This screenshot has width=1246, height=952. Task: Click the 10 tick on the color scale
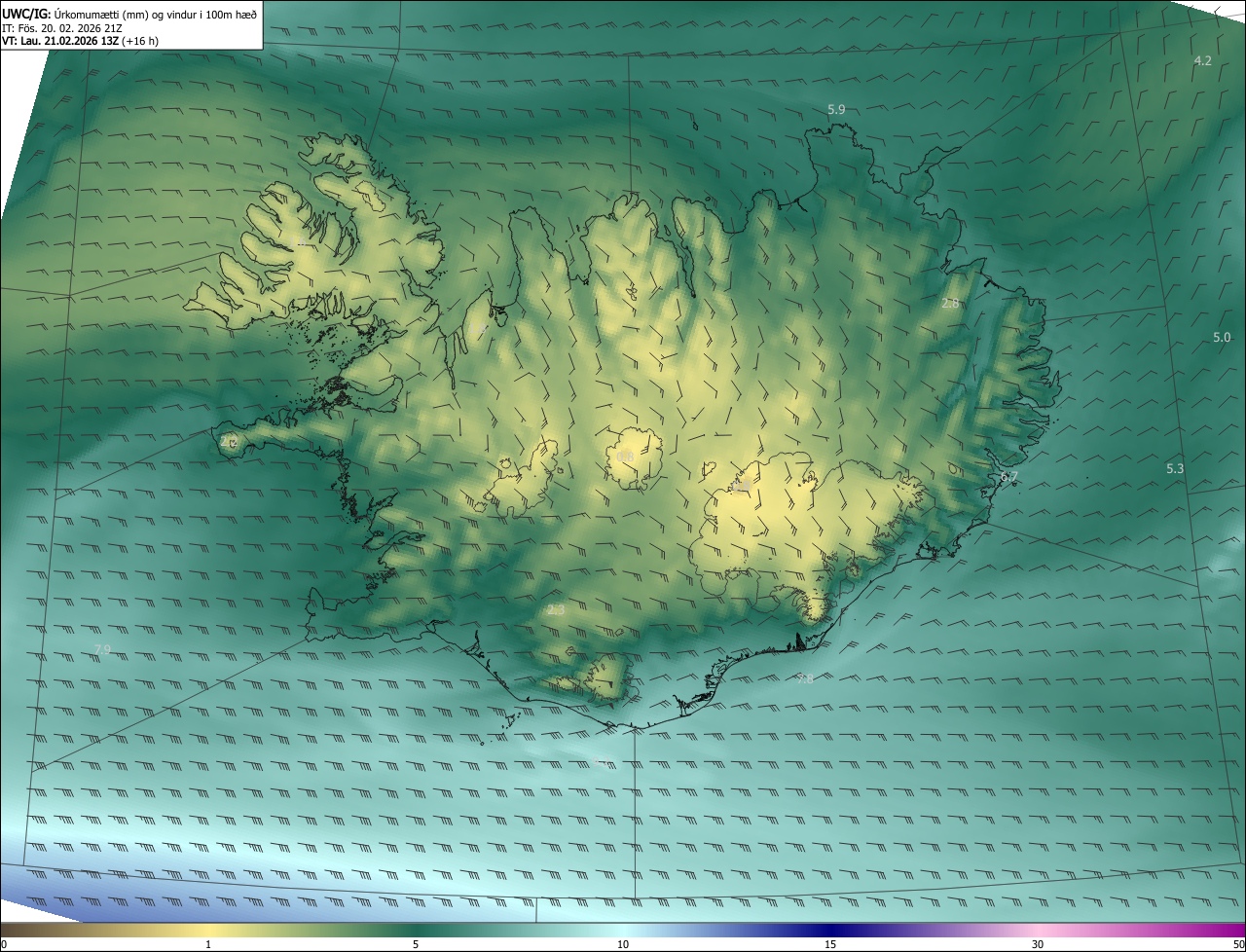click(x=623, y=944)
